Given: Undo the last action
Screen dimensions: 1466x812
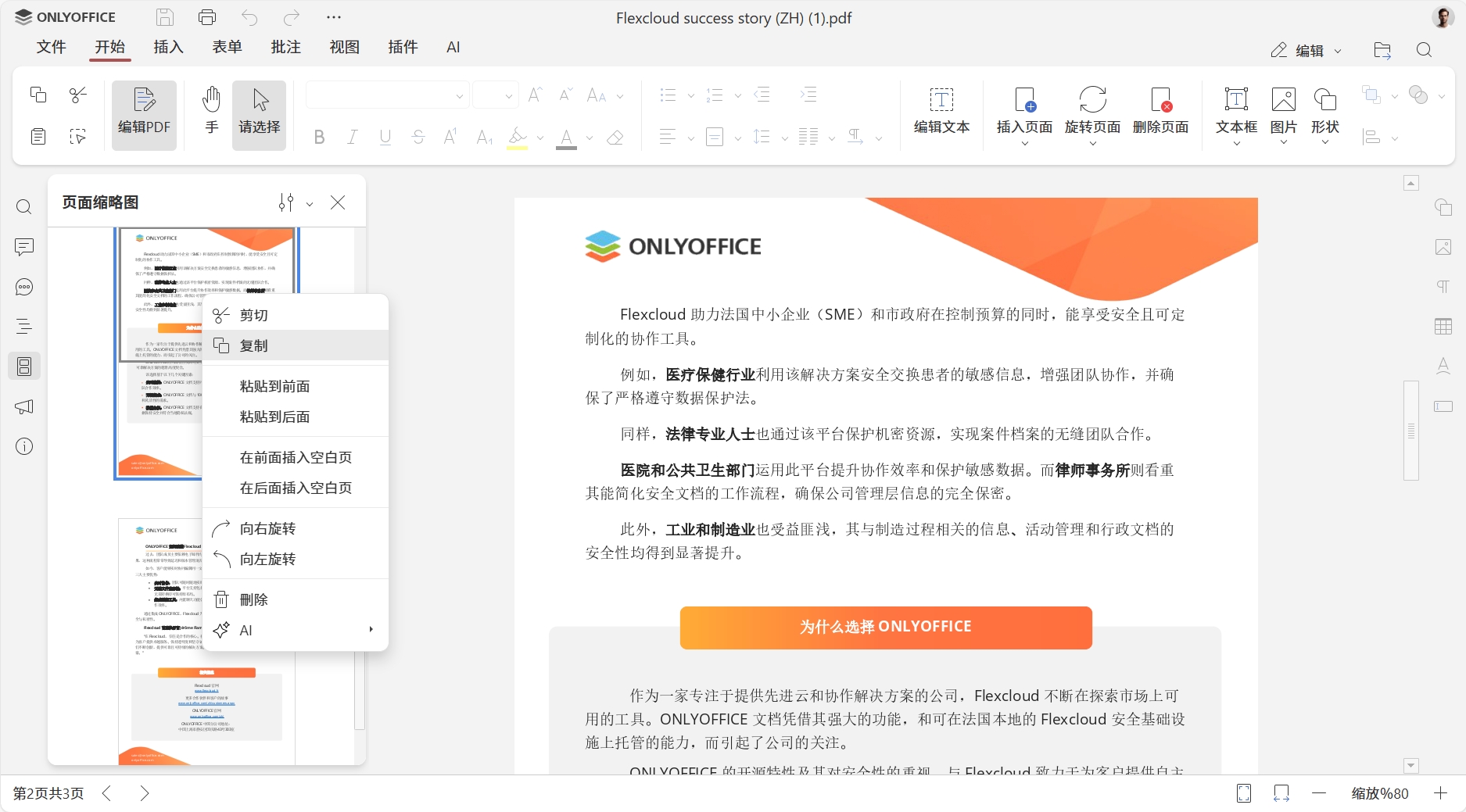Looking at the screenshot, I should click(249, 17).
